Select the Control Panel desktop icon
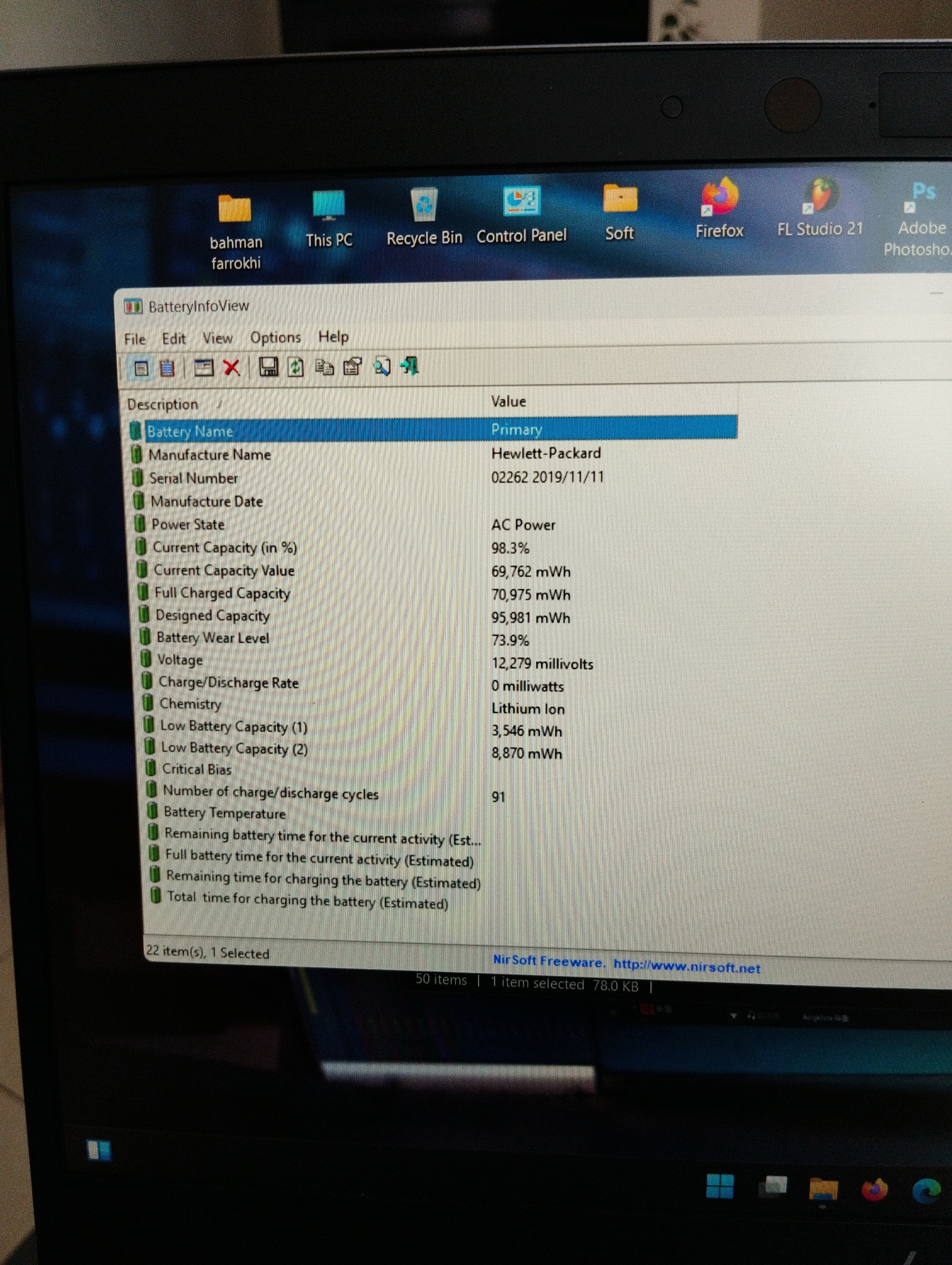Screen dimensions: 952x1265 point(522,215)
